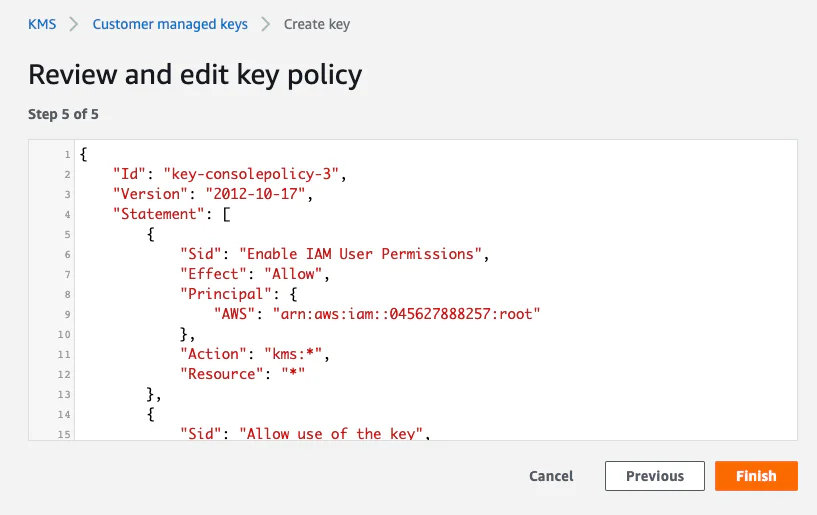
Task: Finish creating the key
Action: [756, 476]
